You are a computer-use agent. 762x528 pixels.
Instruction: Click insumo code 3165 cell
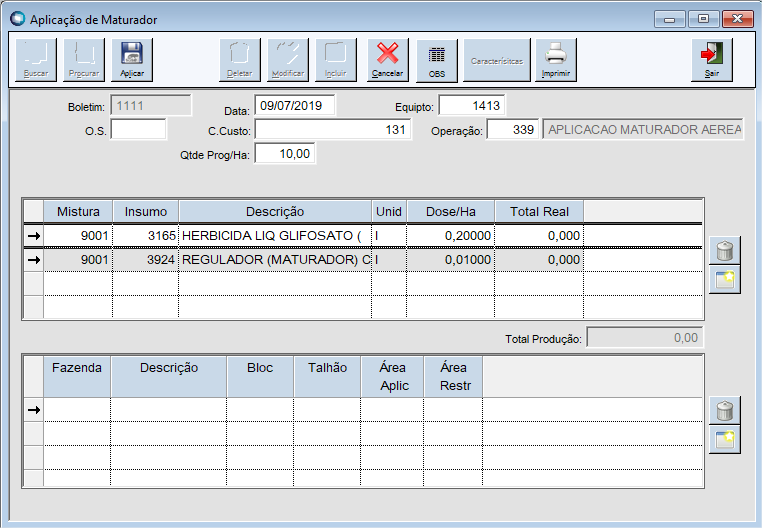[146, 236]
